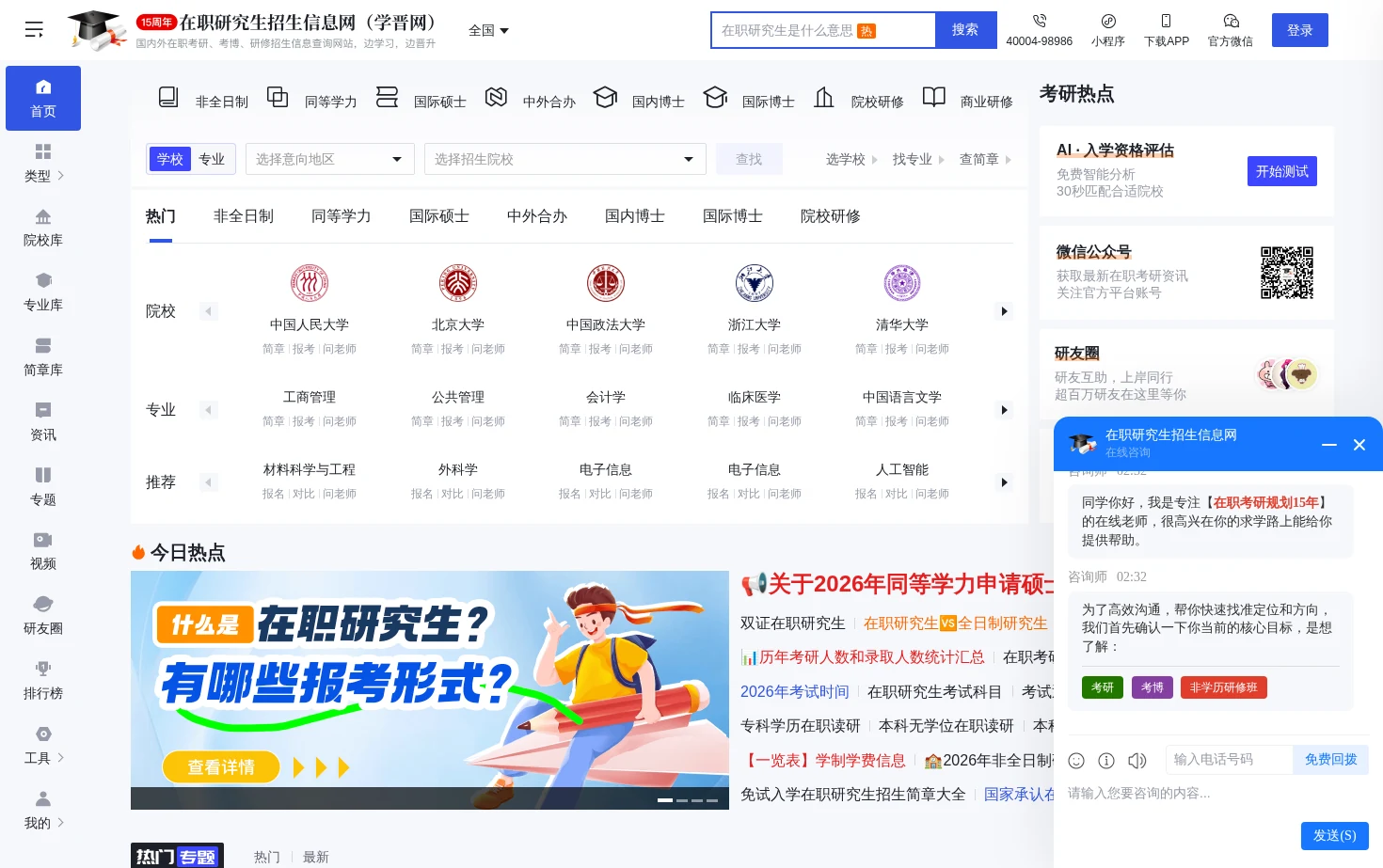This screenshot has height=868, width=1383.
Task: Open the 选择招生院校 dropdown
Action: pos(565,159)
